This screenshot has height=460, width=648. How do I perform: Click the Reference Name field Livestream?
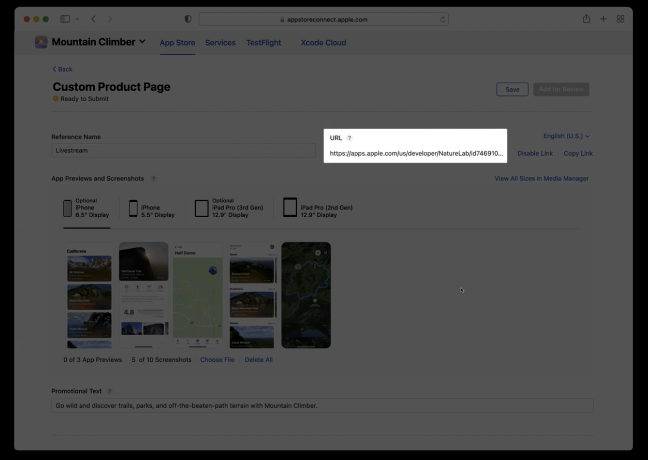[x=183, y=150]
